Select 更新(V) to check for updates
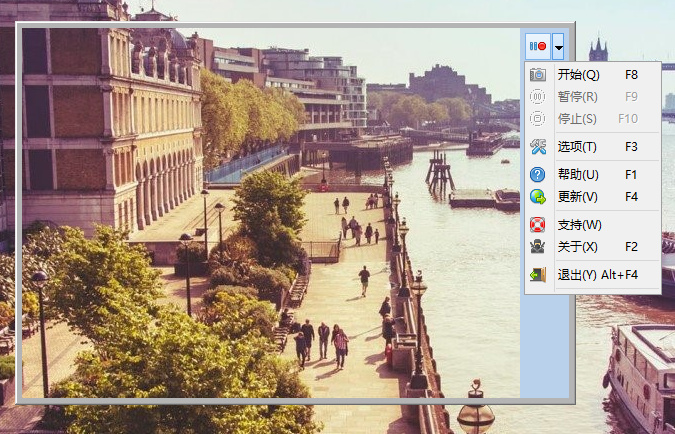Screen dimensions: 675x434 [577, 197]
